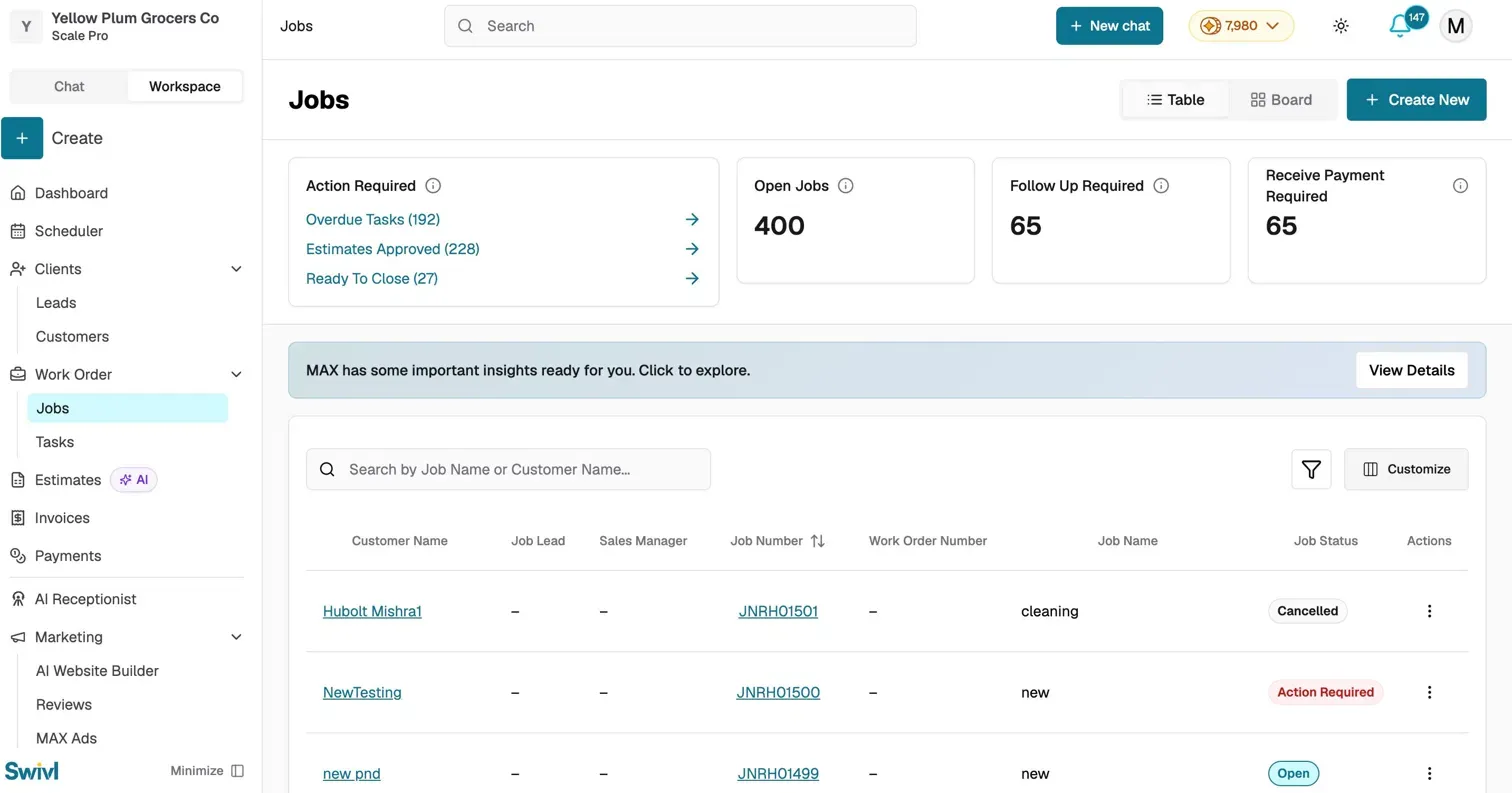Click the Minimize sidebar panel icon
Screen dimensions: 1512x793
[x=237, y=771]
